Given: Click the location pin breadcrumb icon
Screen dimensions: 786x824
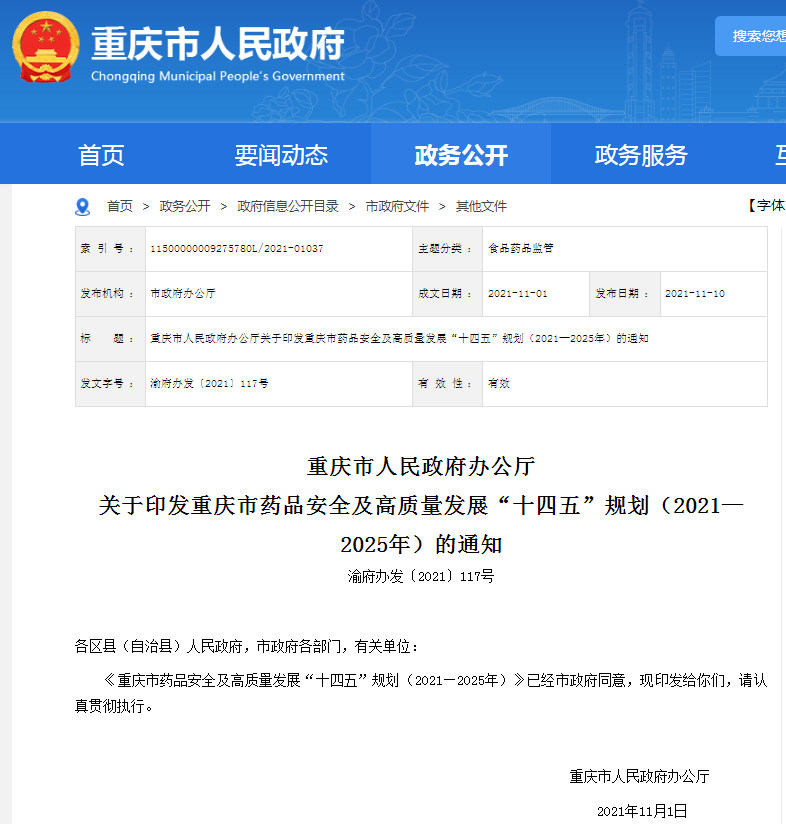Looking at the screenshot, I should [x=82, y=207].
